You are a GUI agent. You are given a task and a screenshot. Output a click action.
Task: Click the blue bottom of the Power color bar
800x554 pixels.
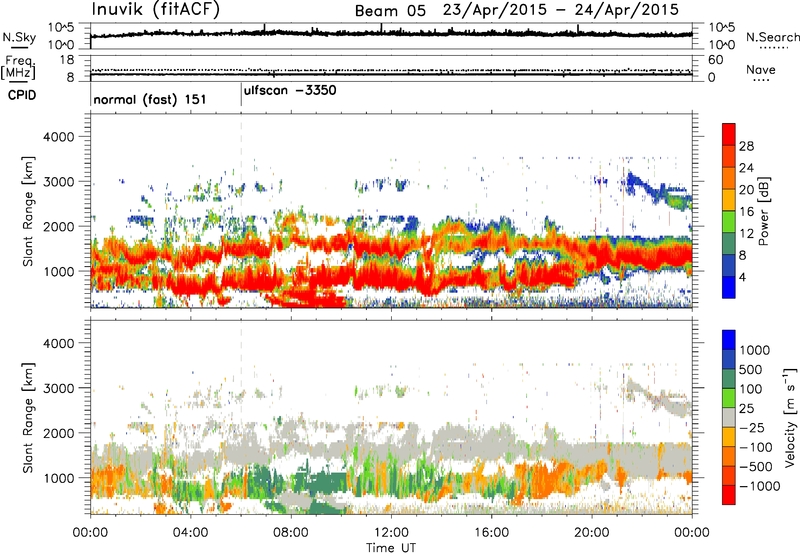pos(729,288)
